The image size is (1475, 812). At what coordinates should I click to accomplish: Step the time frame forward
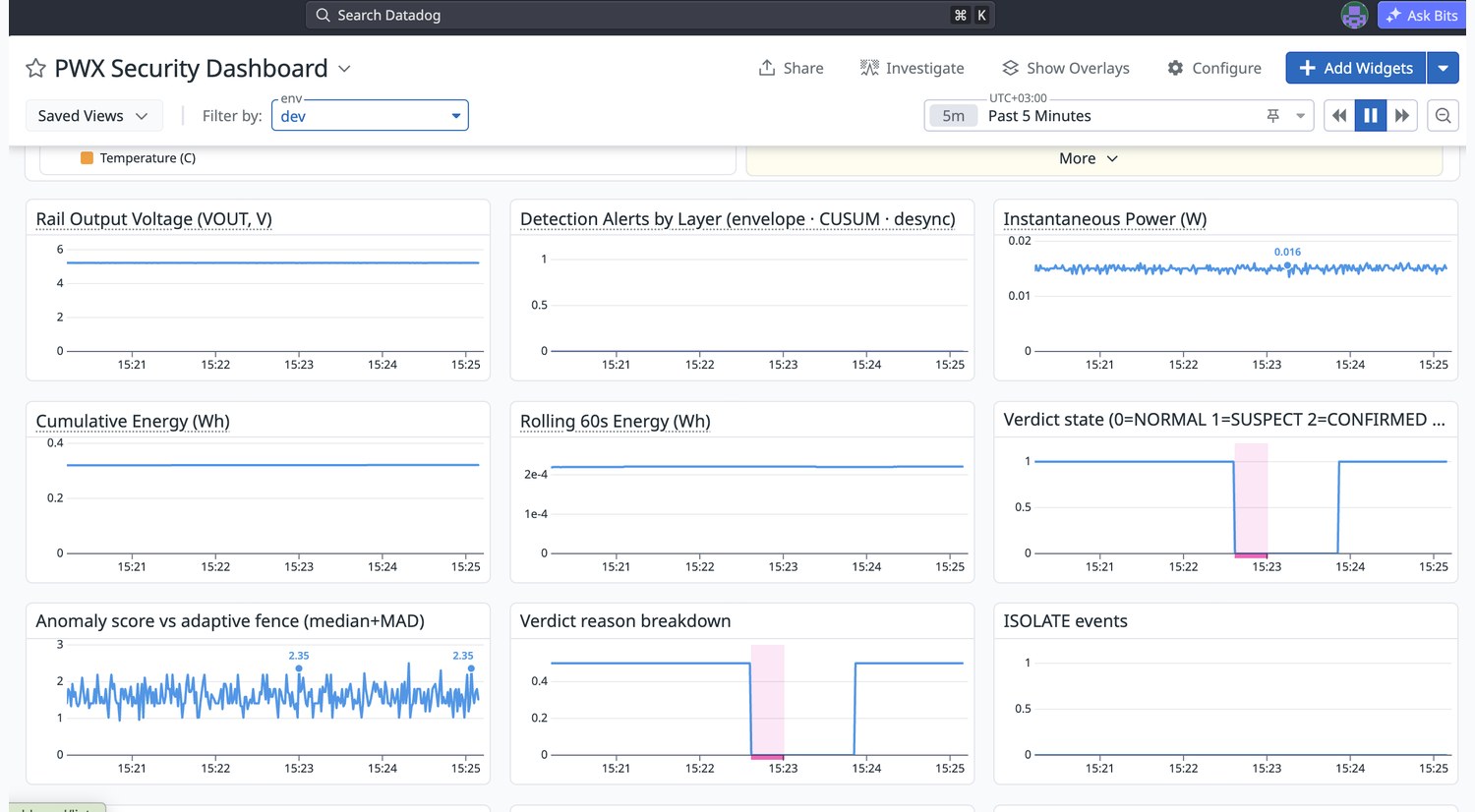coord(1402,116)
